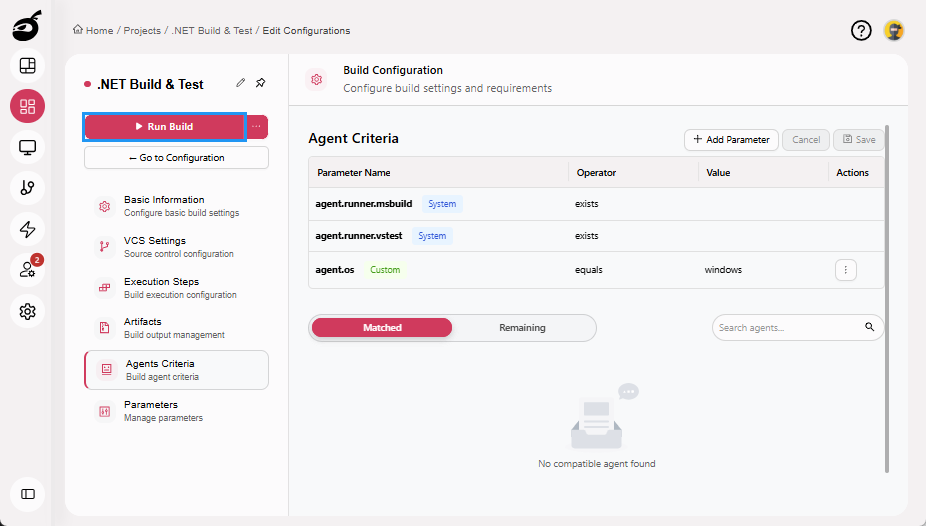Screen dimensions: 926x526
Task: Click the Search agents input field
Action: click(789, 328)
